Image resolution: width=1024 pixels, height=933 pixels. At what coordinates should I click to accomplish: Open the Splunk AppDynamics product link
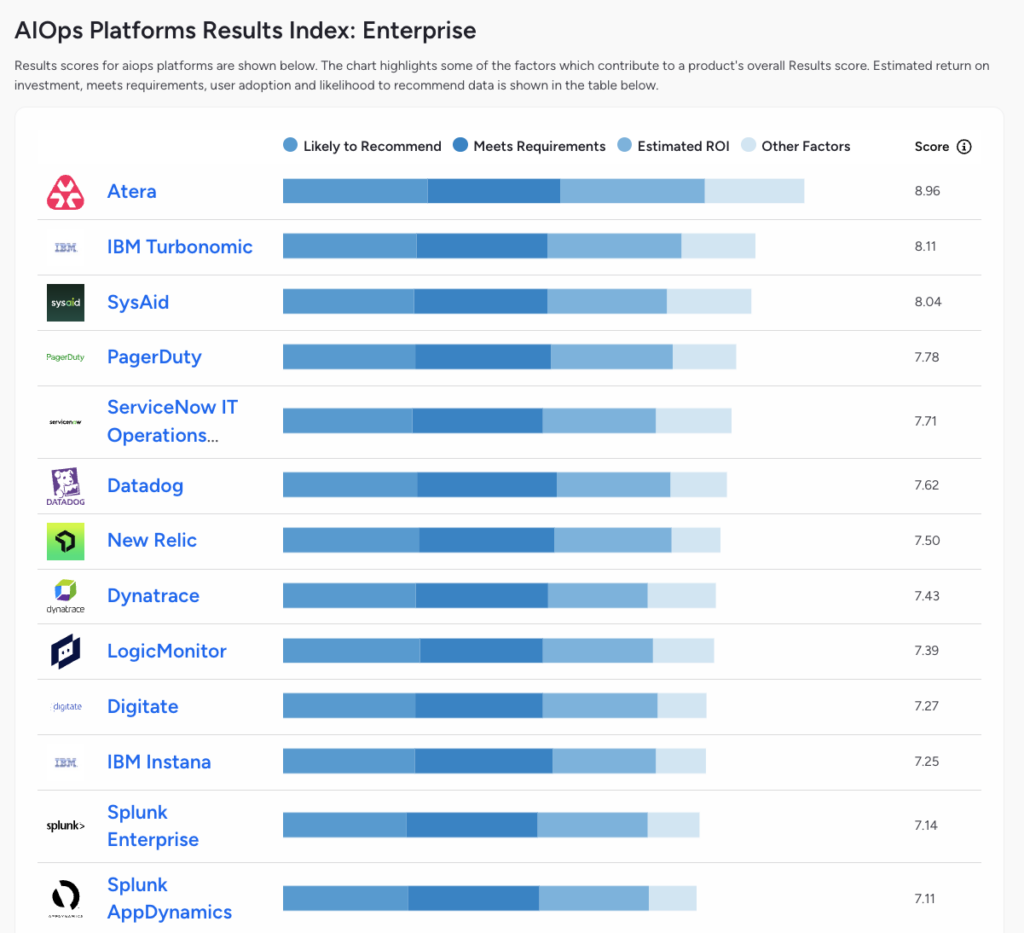click(169, 898)
